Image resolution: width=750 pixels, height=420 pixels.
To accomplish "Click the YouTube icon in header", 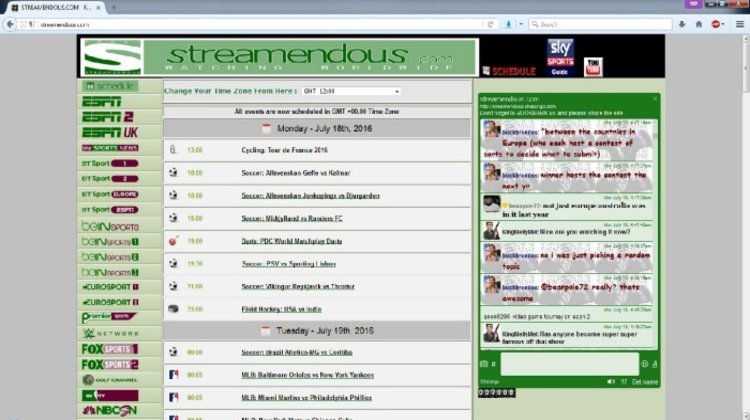I will click(x=593, y=66).
